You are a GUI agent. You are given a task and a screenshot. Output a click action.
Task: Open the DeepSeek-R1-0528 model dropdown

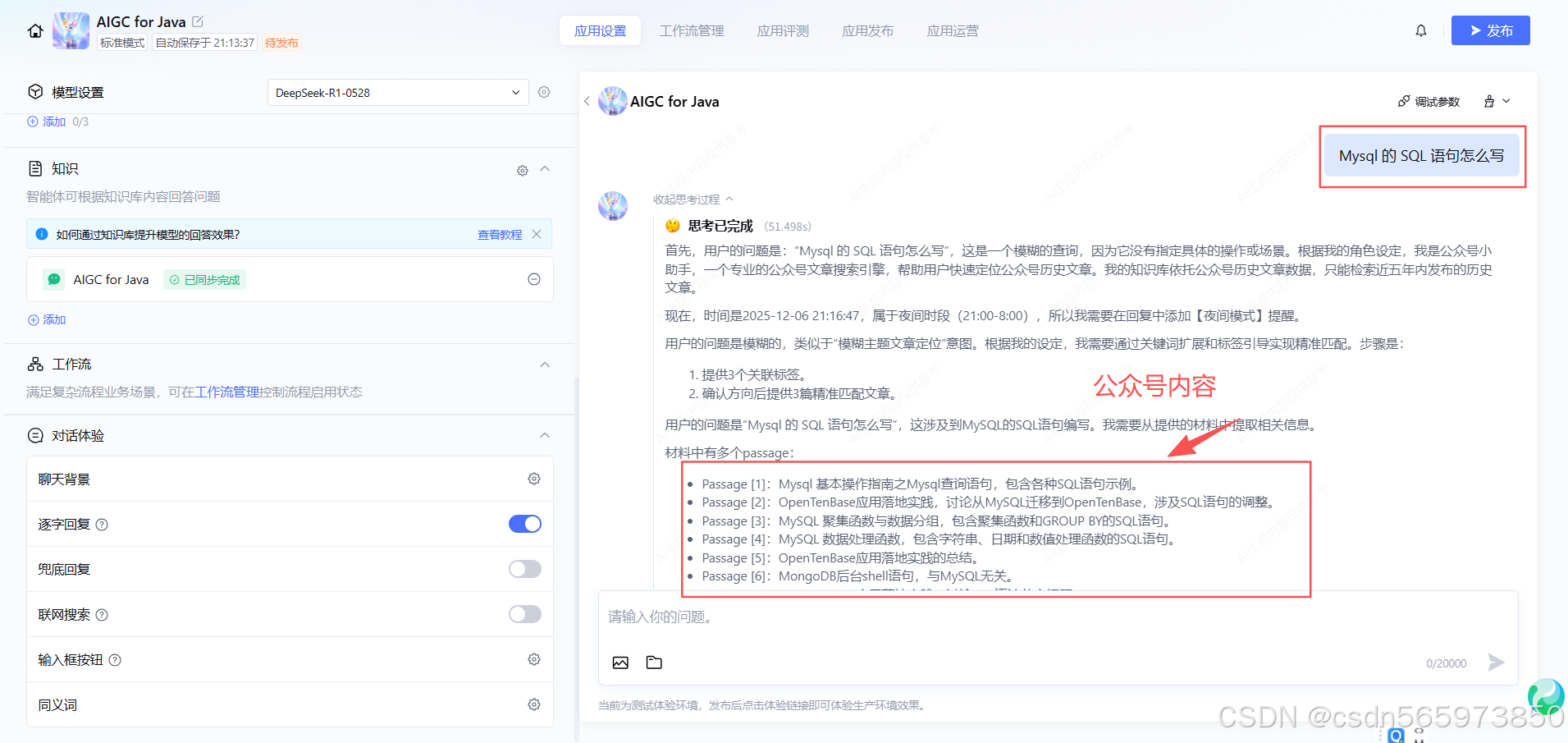398,92
